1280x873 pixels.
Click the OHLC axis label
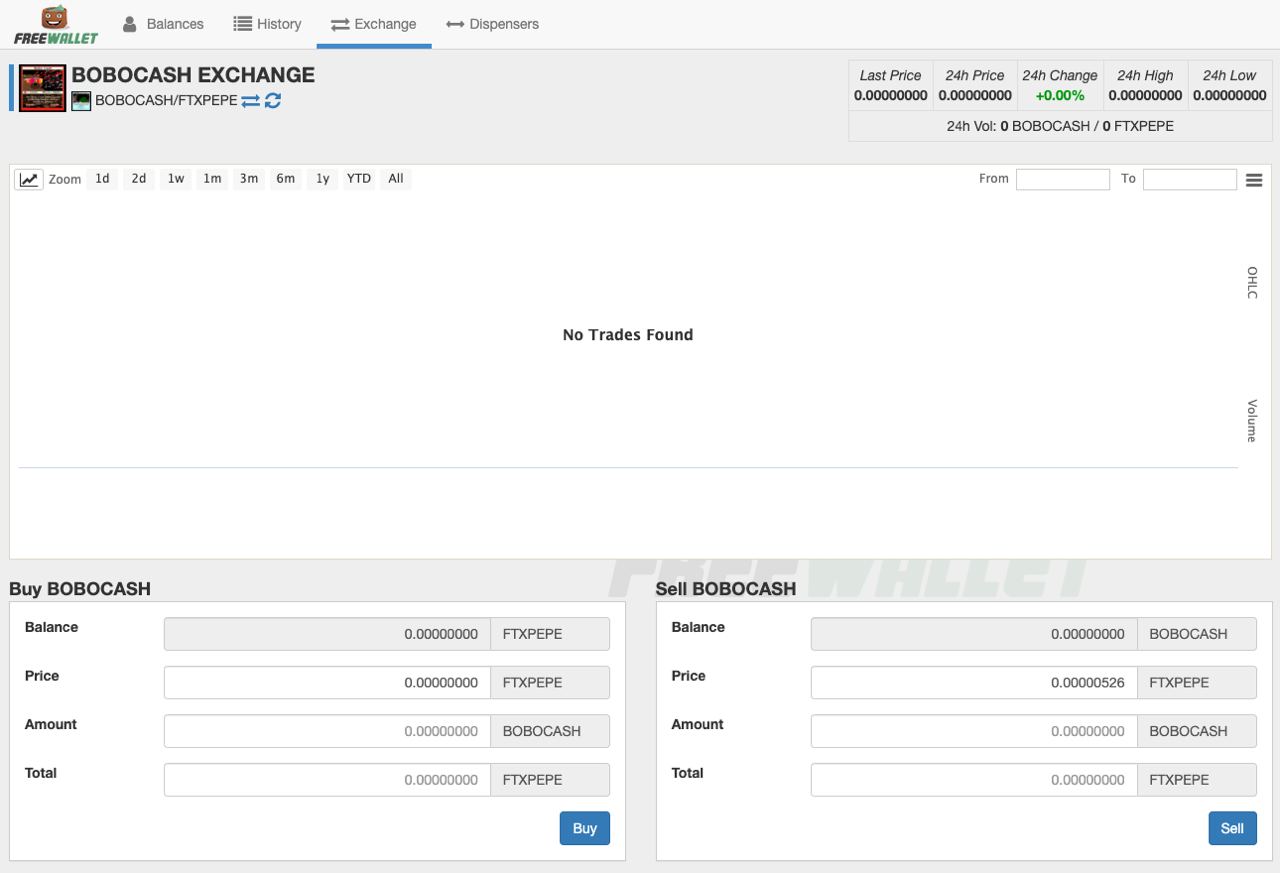[1252, 282]
